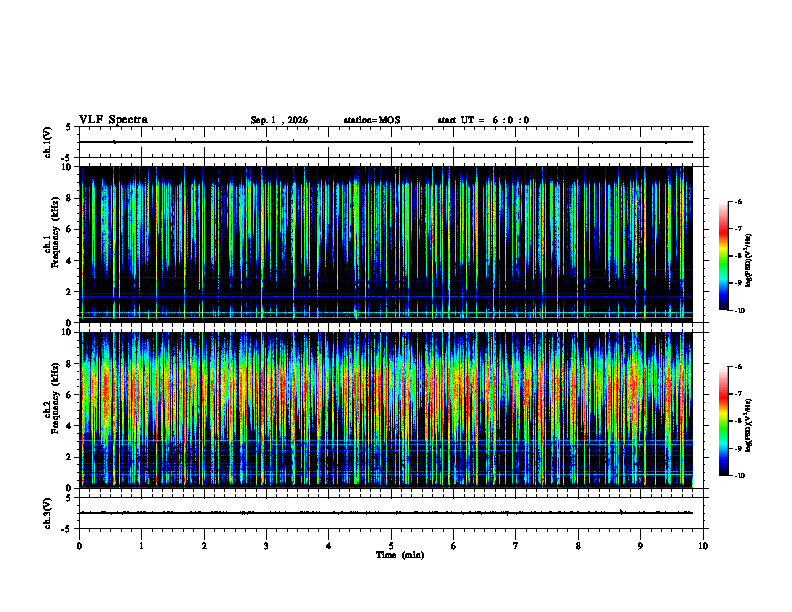Screen dimensions: 792x612
Task: Click the -6 label on upper color scale
Action: tap(737, 201)
